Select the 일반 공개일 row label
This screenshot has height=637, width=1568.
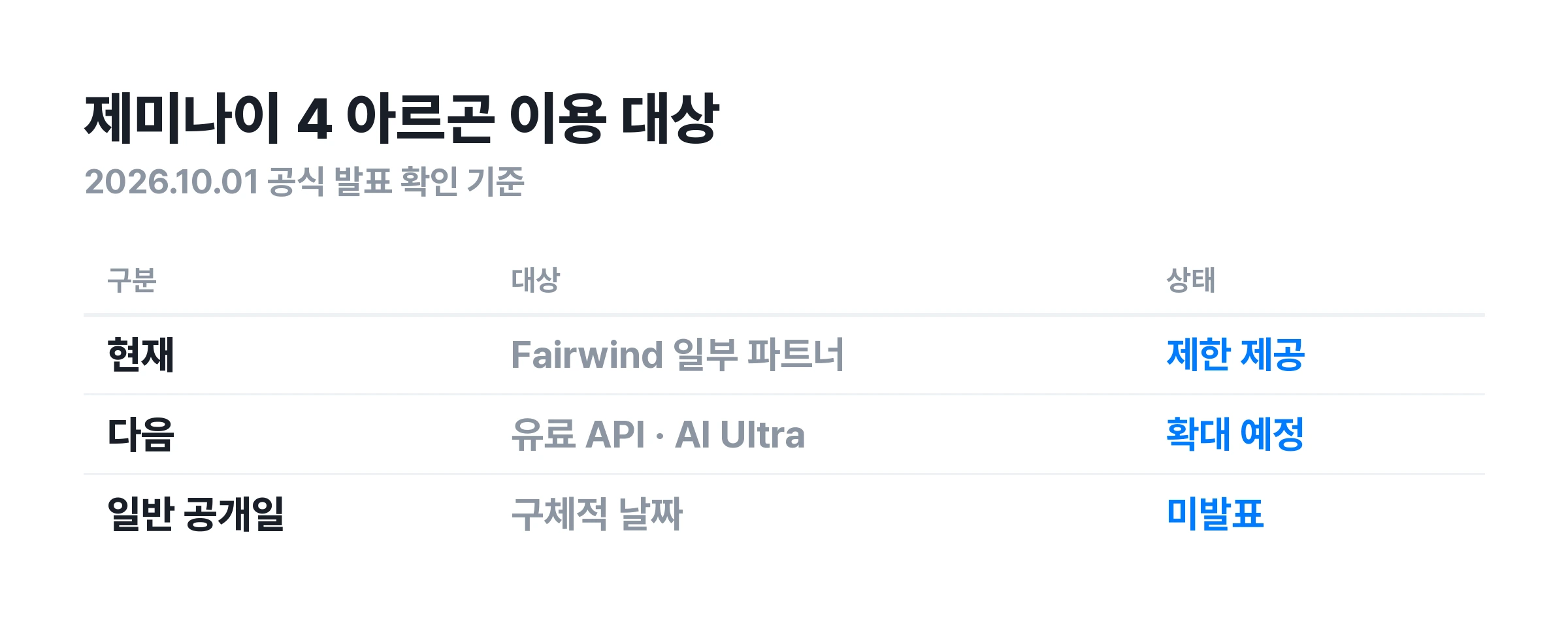coord(196,514)
